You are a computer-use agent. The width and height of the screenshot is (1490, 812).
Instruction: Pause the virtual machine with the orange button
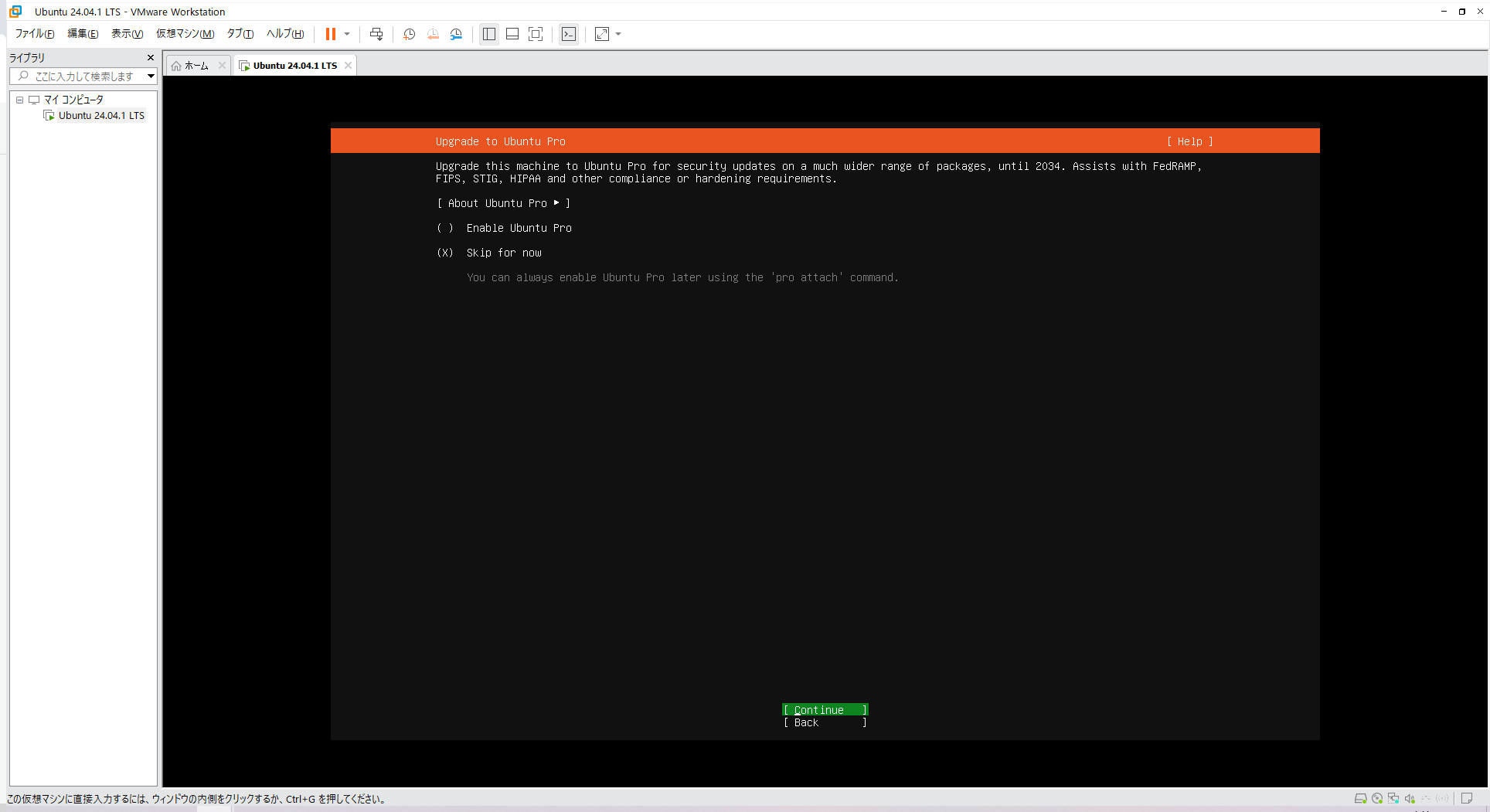pos(331,34)
